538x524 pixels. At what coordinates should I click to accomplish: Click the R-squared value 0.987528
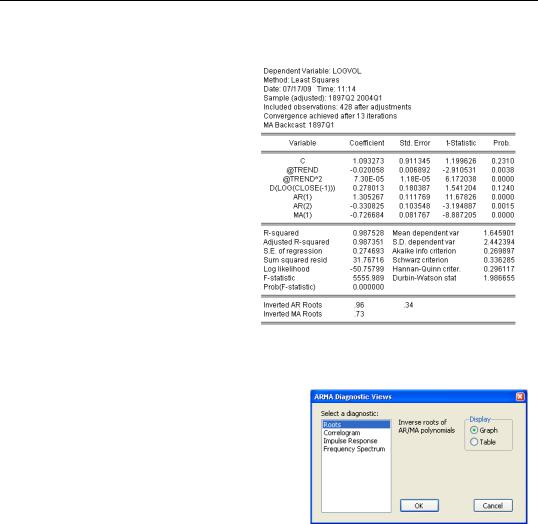[368, 233]
